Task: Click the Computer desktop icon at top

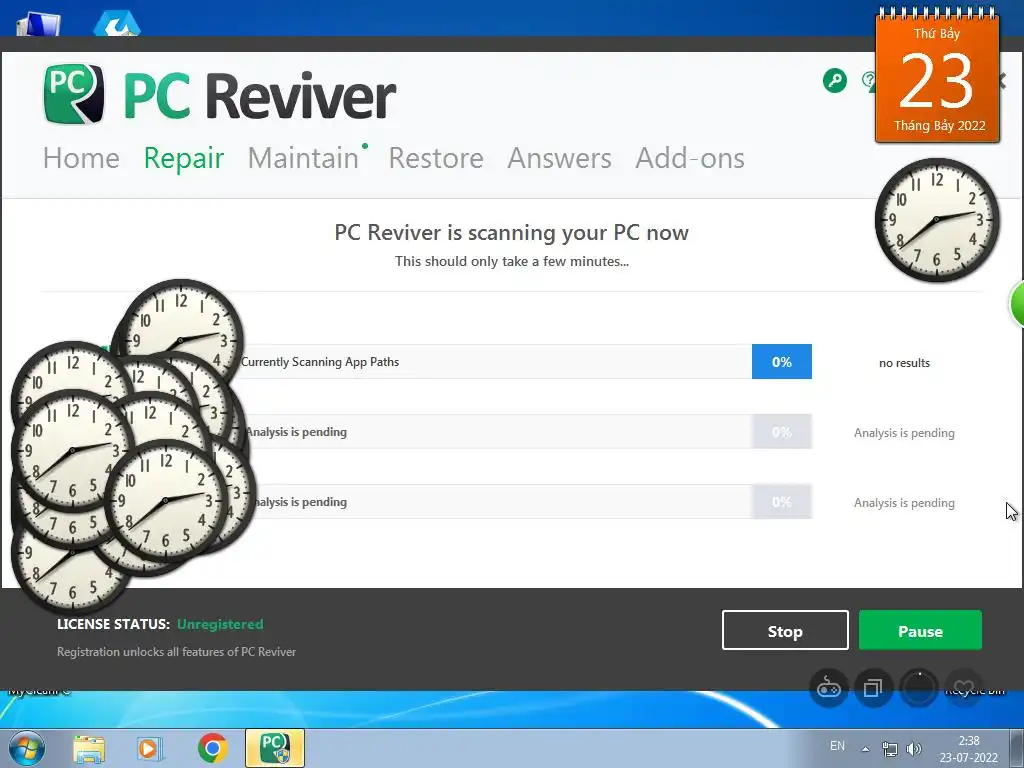Action: [x=38, y=24]
